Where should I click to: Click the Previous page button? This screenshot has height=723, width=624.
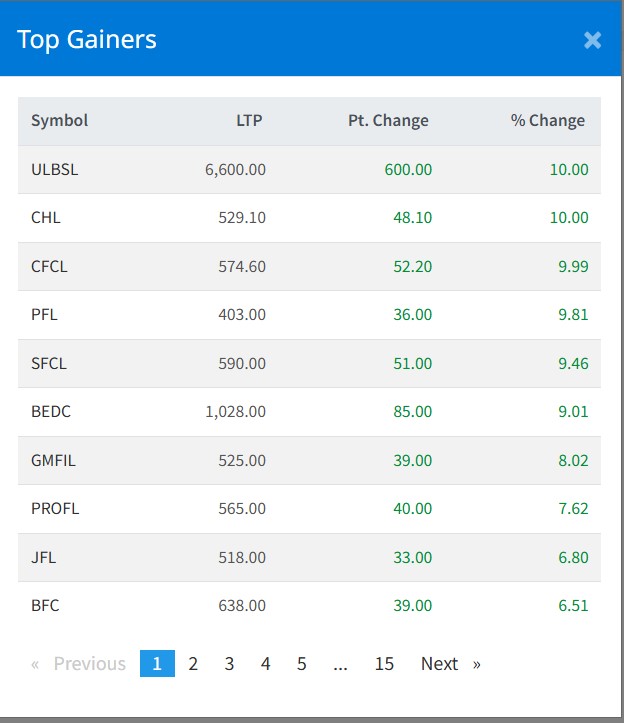click(80, 664)
